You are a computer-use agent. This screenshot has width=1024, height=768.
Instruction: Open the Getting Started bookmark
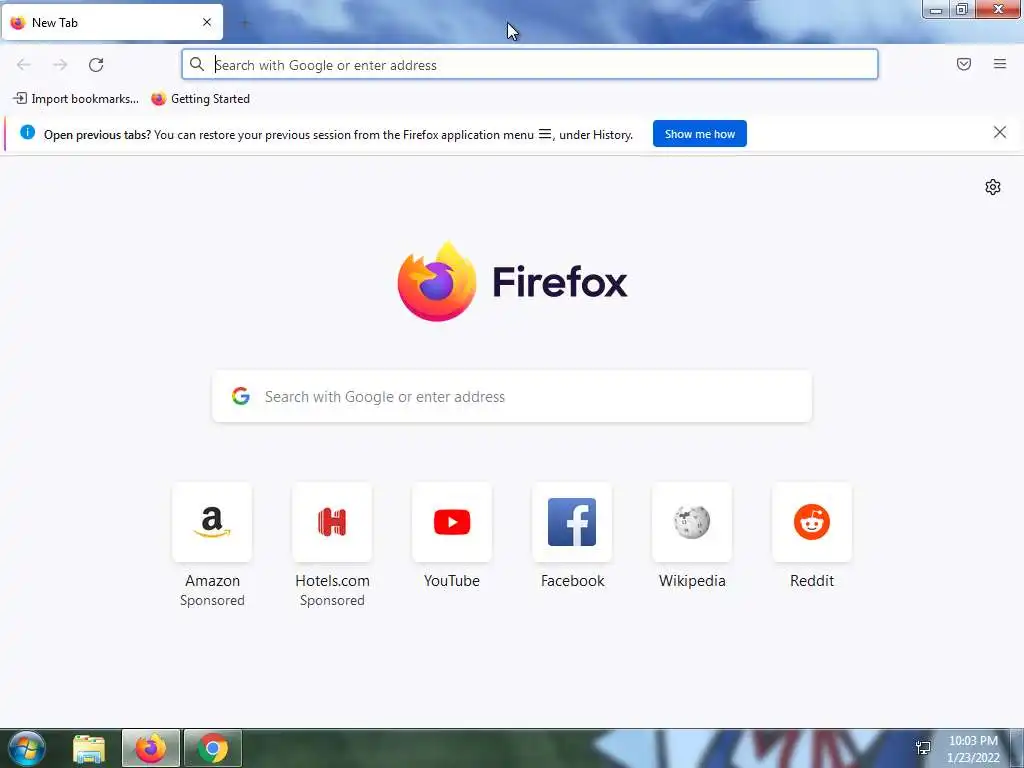[x=200, y=99]
